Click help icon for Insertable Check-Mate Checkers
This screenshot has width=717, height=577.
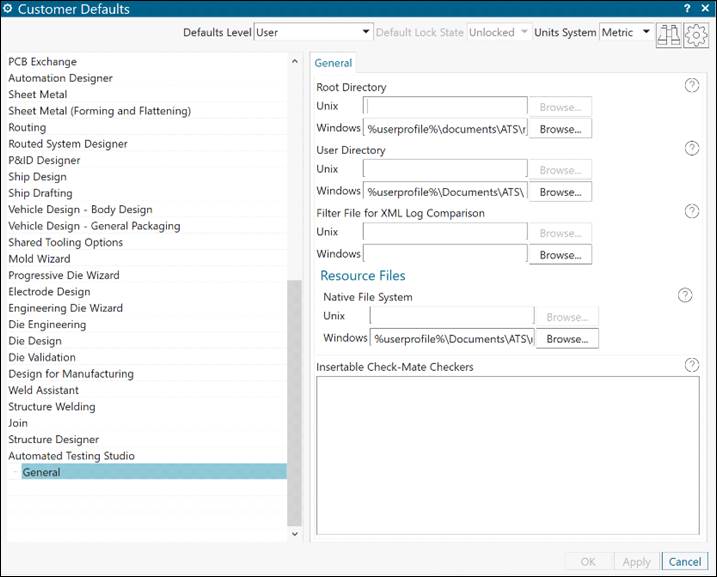click(691, 365)
